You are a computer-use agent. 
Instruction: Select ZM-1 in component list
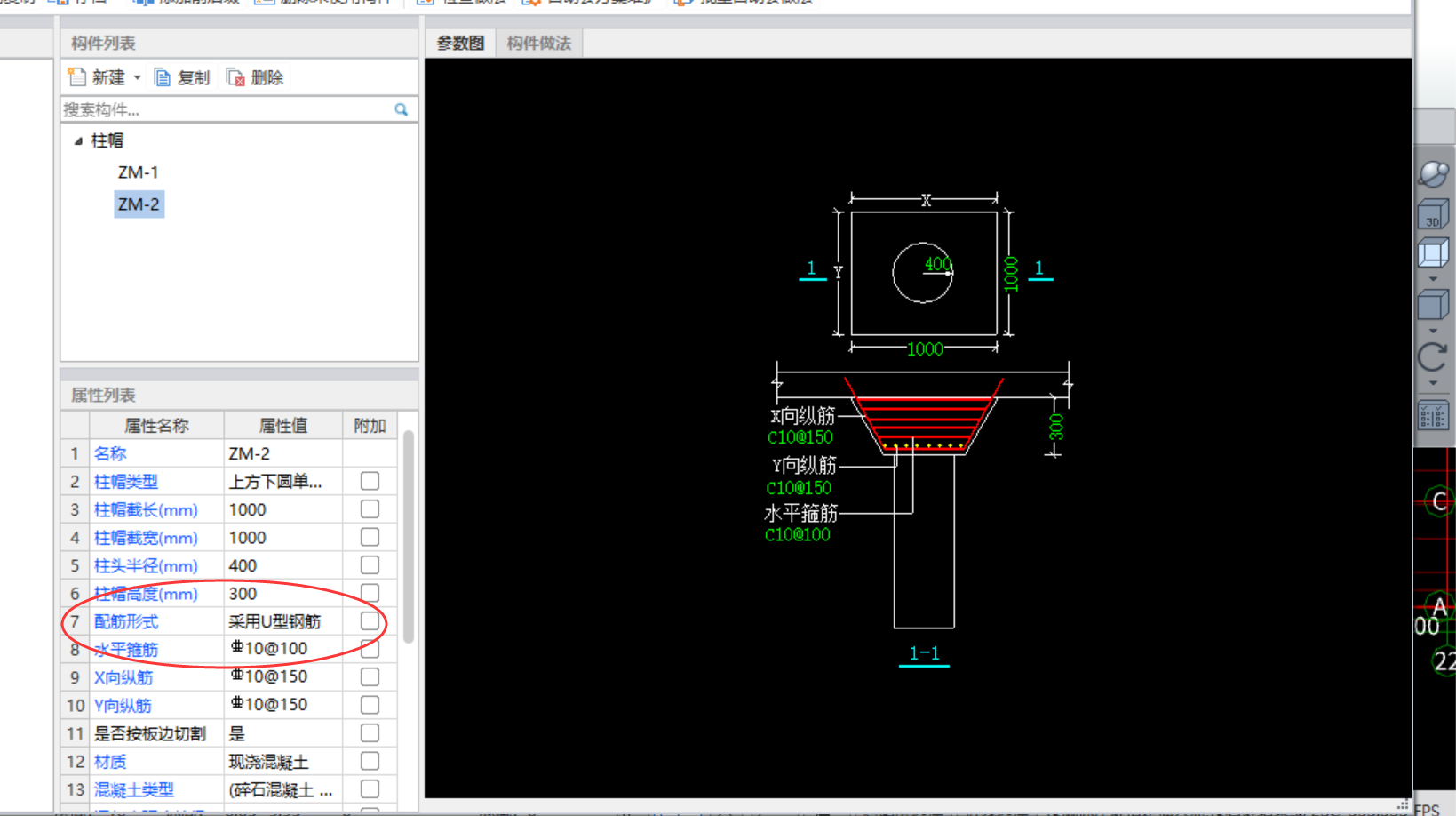tap(138, 172)
